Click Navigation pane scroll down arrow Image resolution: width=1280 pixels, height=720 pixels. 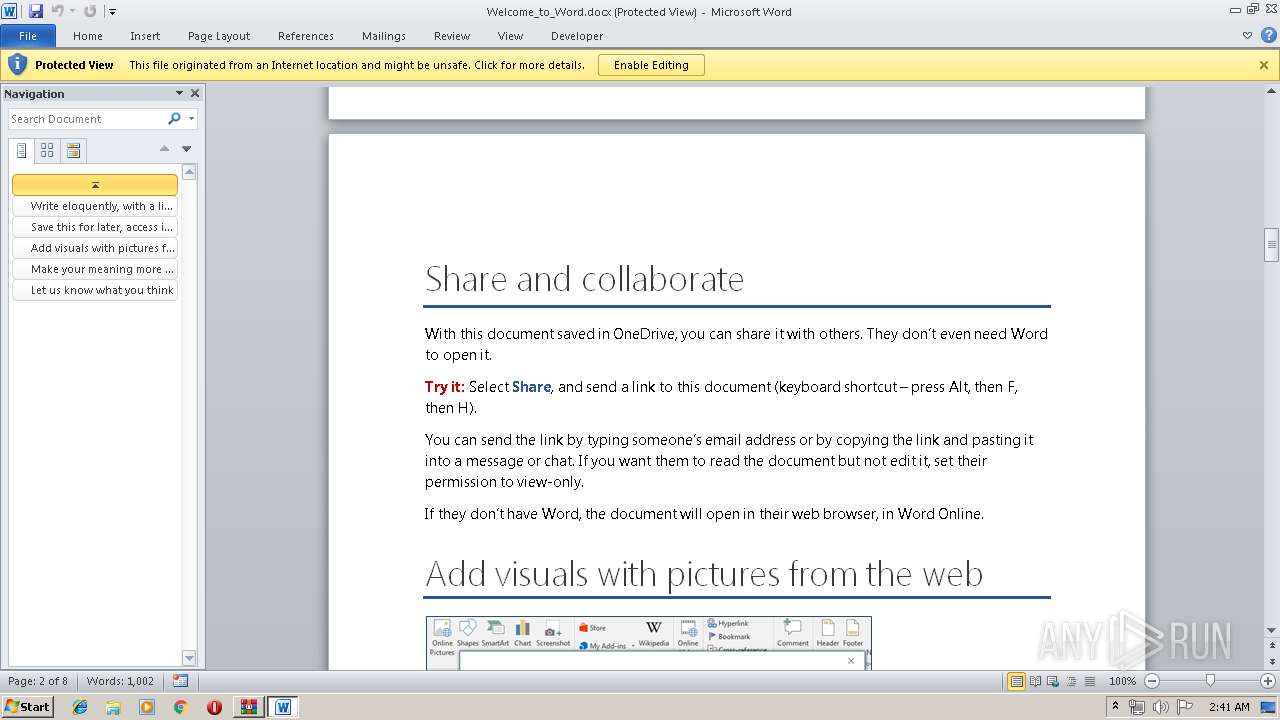(189, 657)
